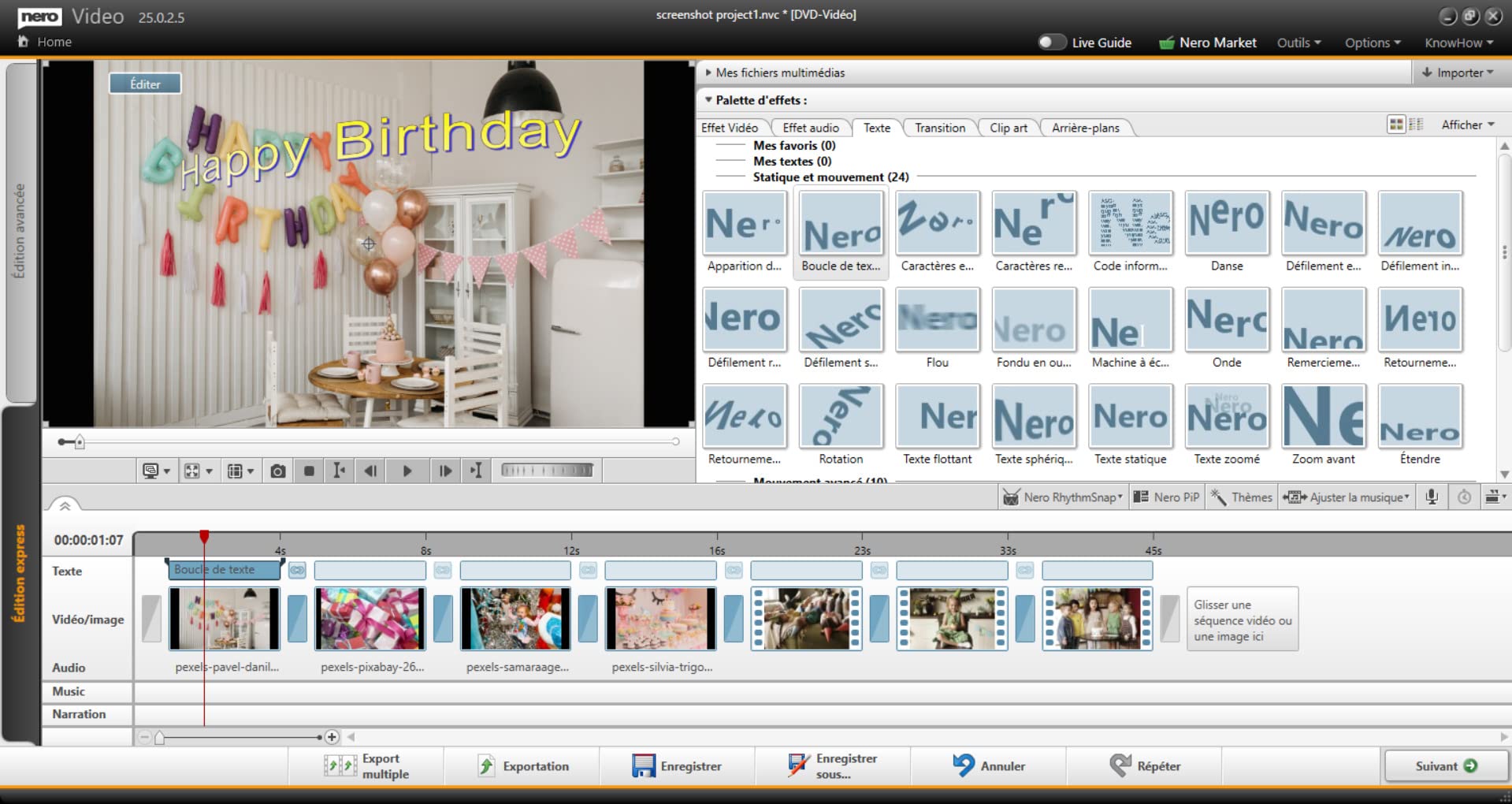This screenshot has height=804, width=1512.
Task: Click the jog shuttle wheel control
Action: pos(548,471)
